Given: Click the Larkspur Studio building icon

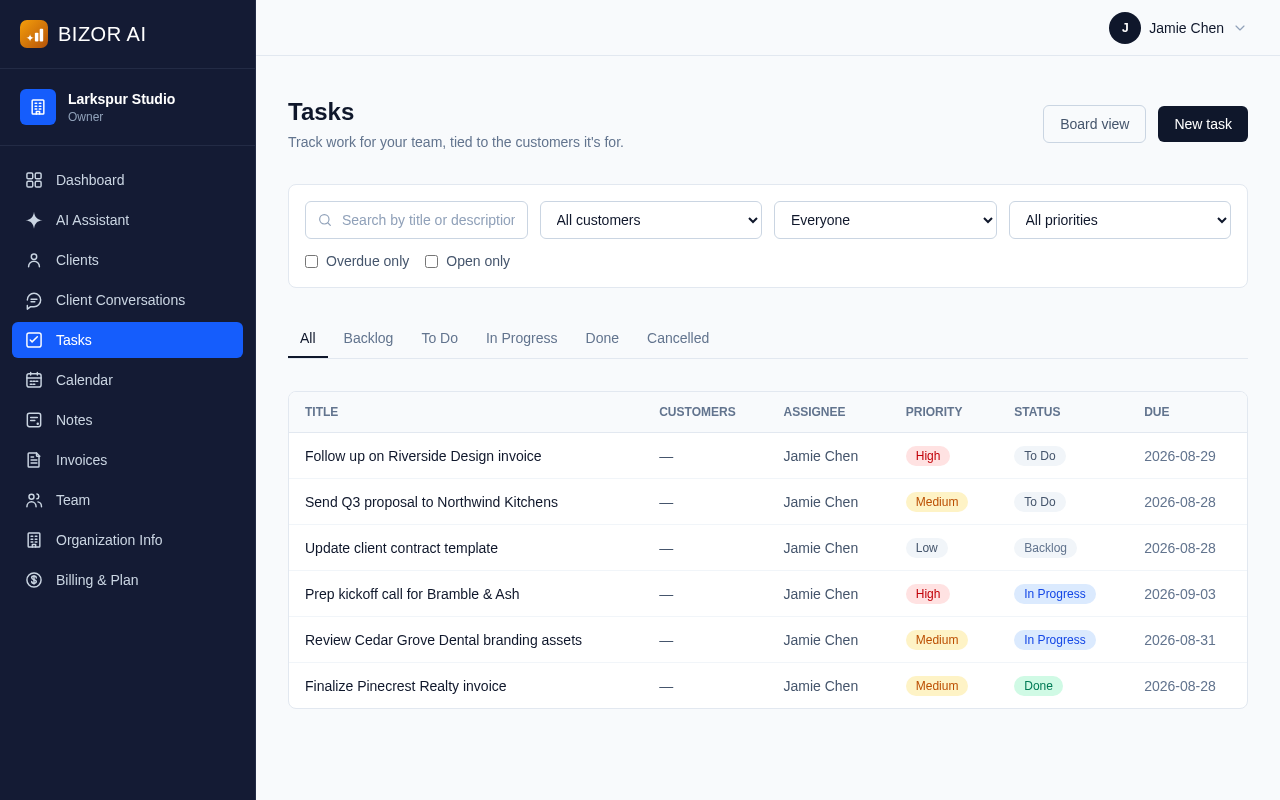Looking at the screenshot, I should [x=38, y=107].
